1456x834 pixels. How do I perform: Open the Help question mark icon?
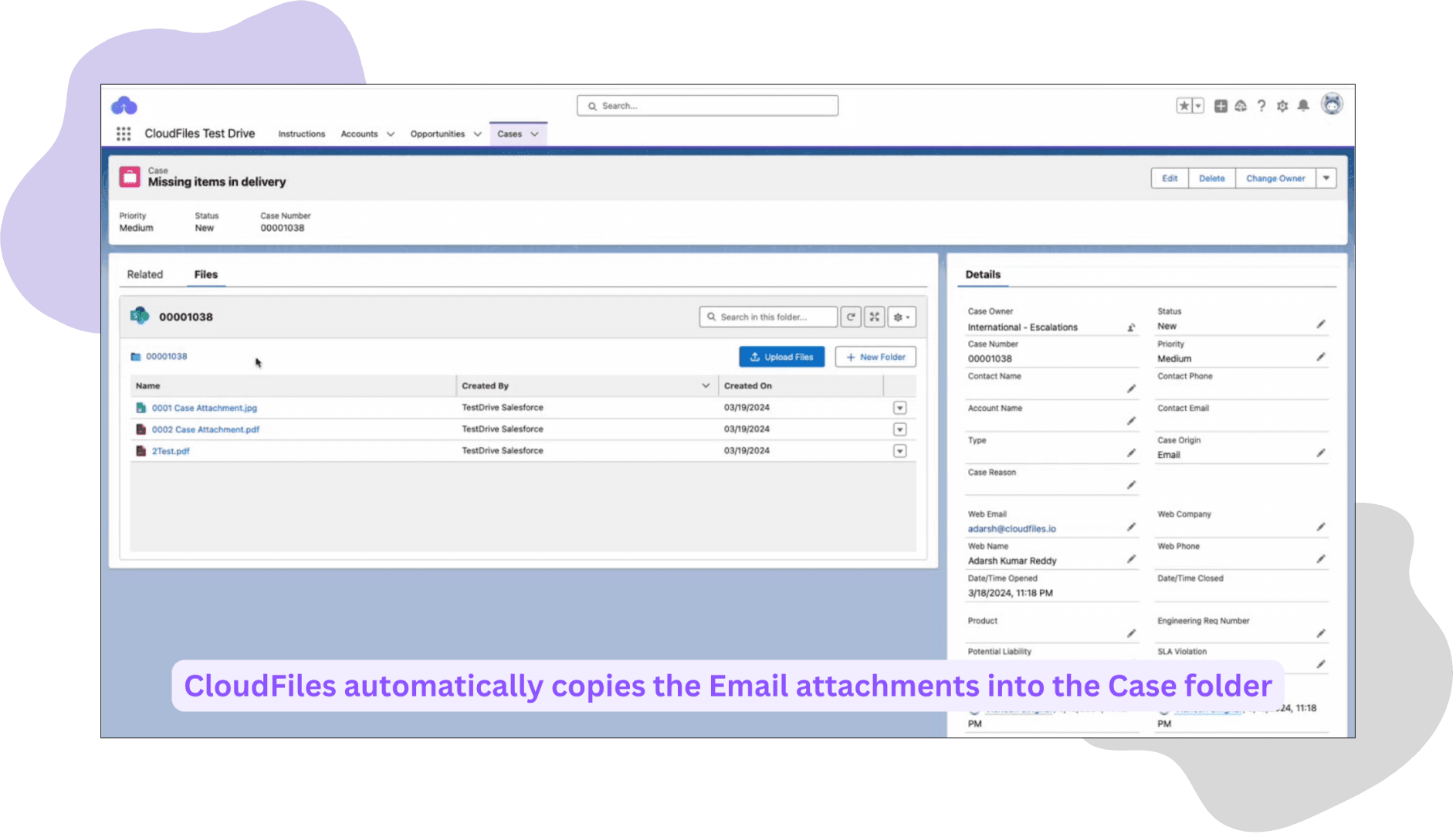tap(1261, 106)
